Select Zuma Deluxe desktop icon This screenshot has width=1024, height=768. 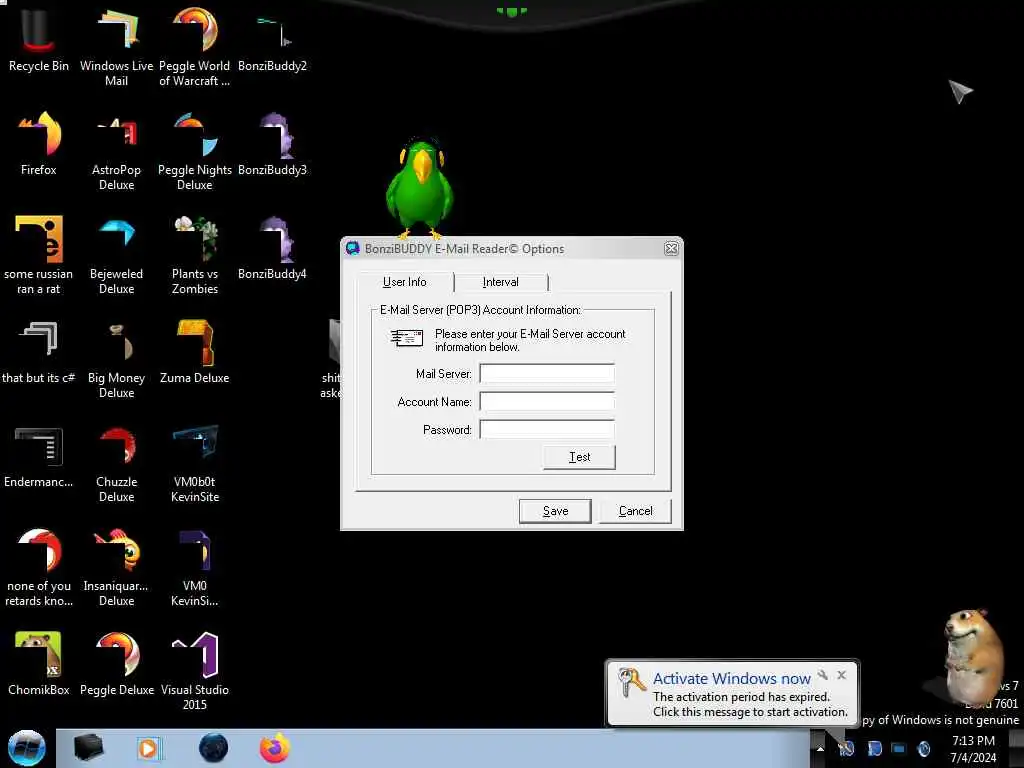(195, 351)
